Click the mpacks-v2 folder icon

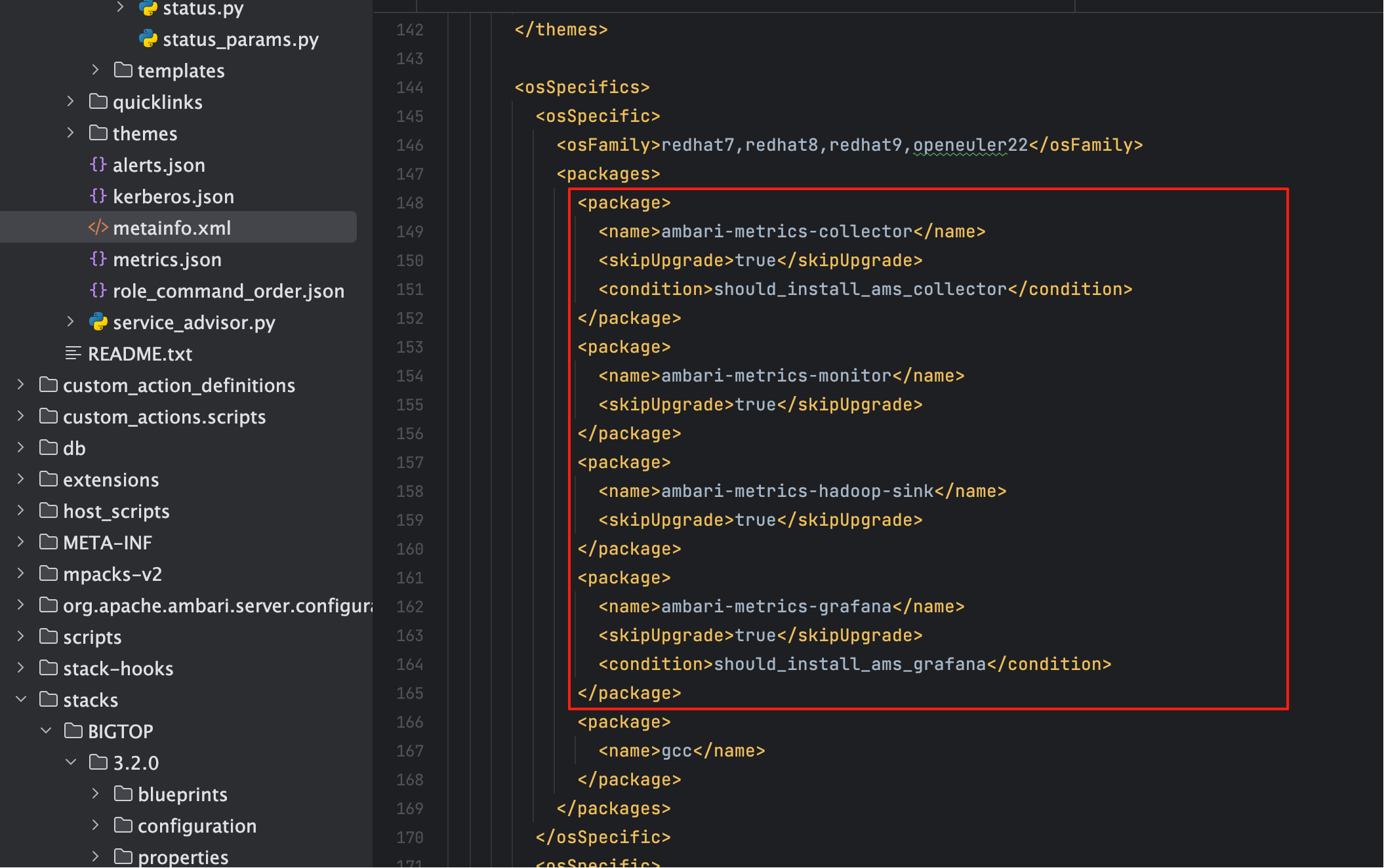(x=49, y=574)
